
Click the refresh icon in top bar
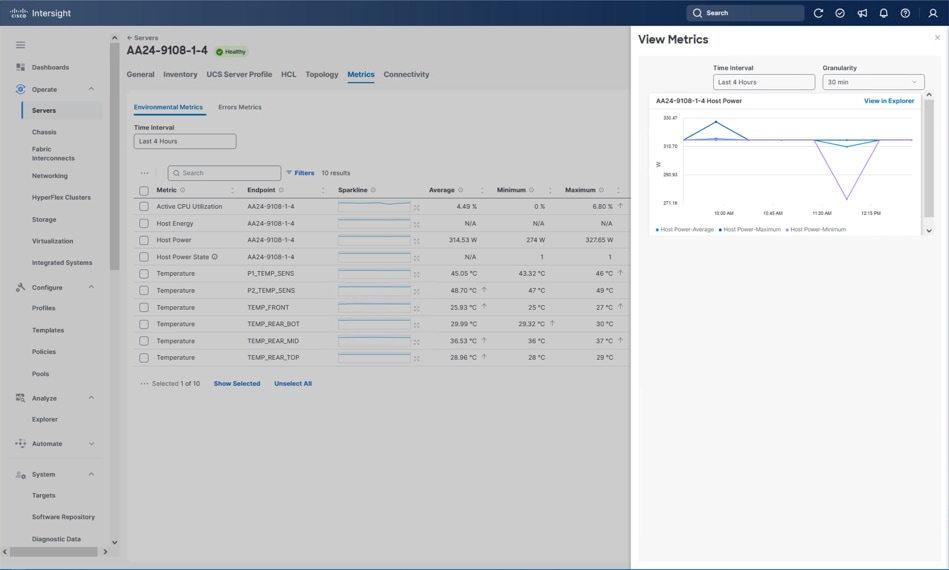[x=818, y=13]
